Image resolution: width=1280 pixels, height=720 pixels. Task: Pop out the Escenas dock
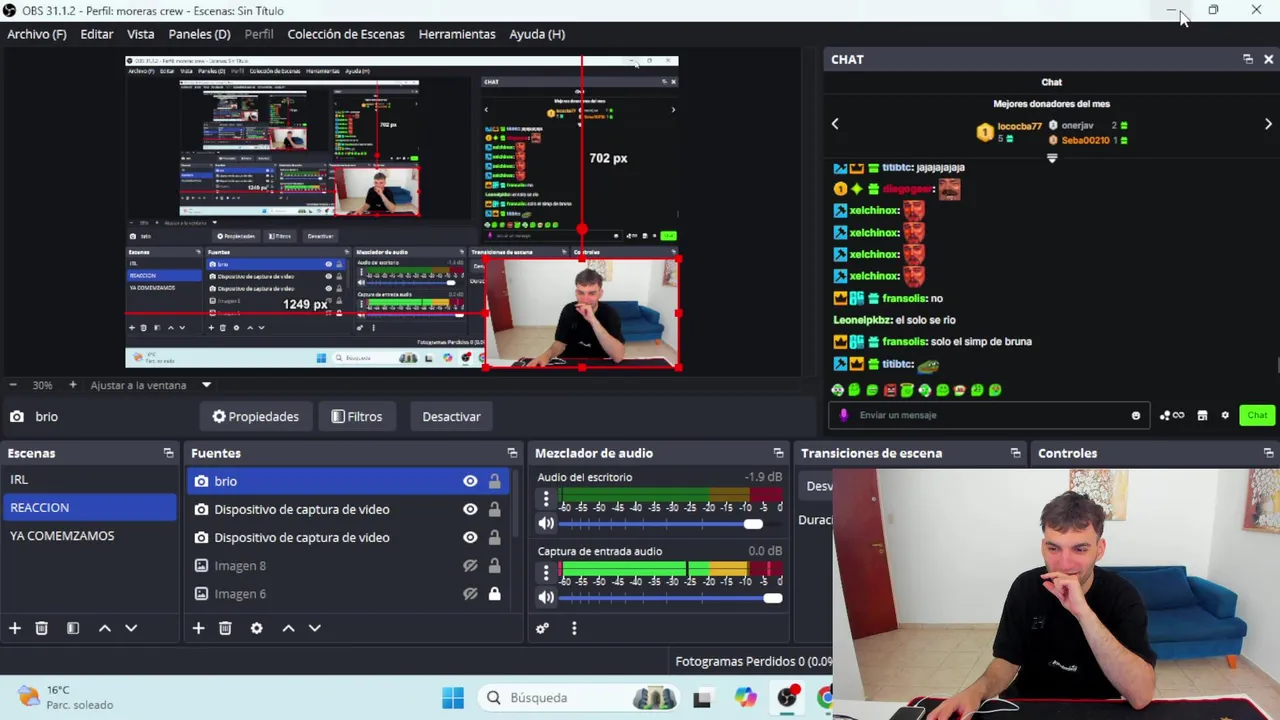click(168, 453)
